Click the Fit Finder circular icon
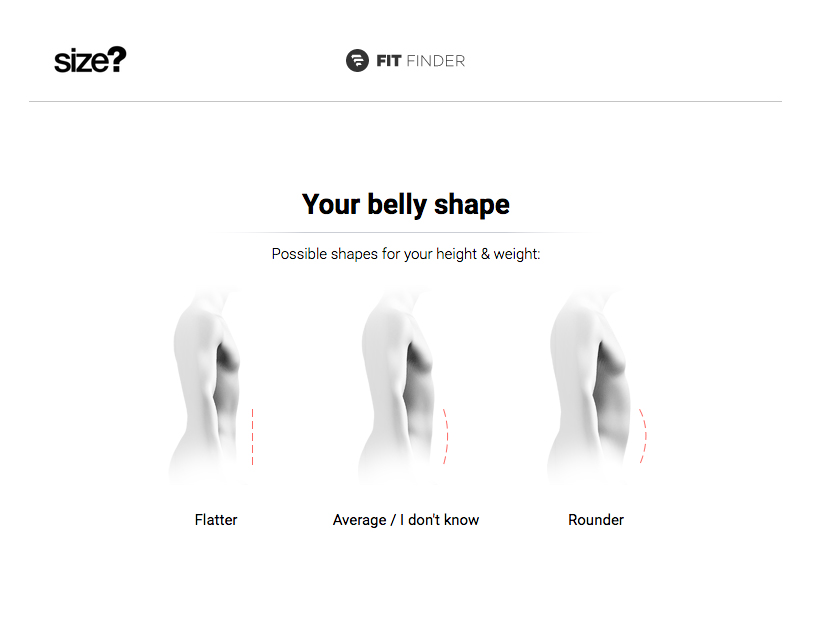This screenshot has height=641, width=813. tap(357, 61)
